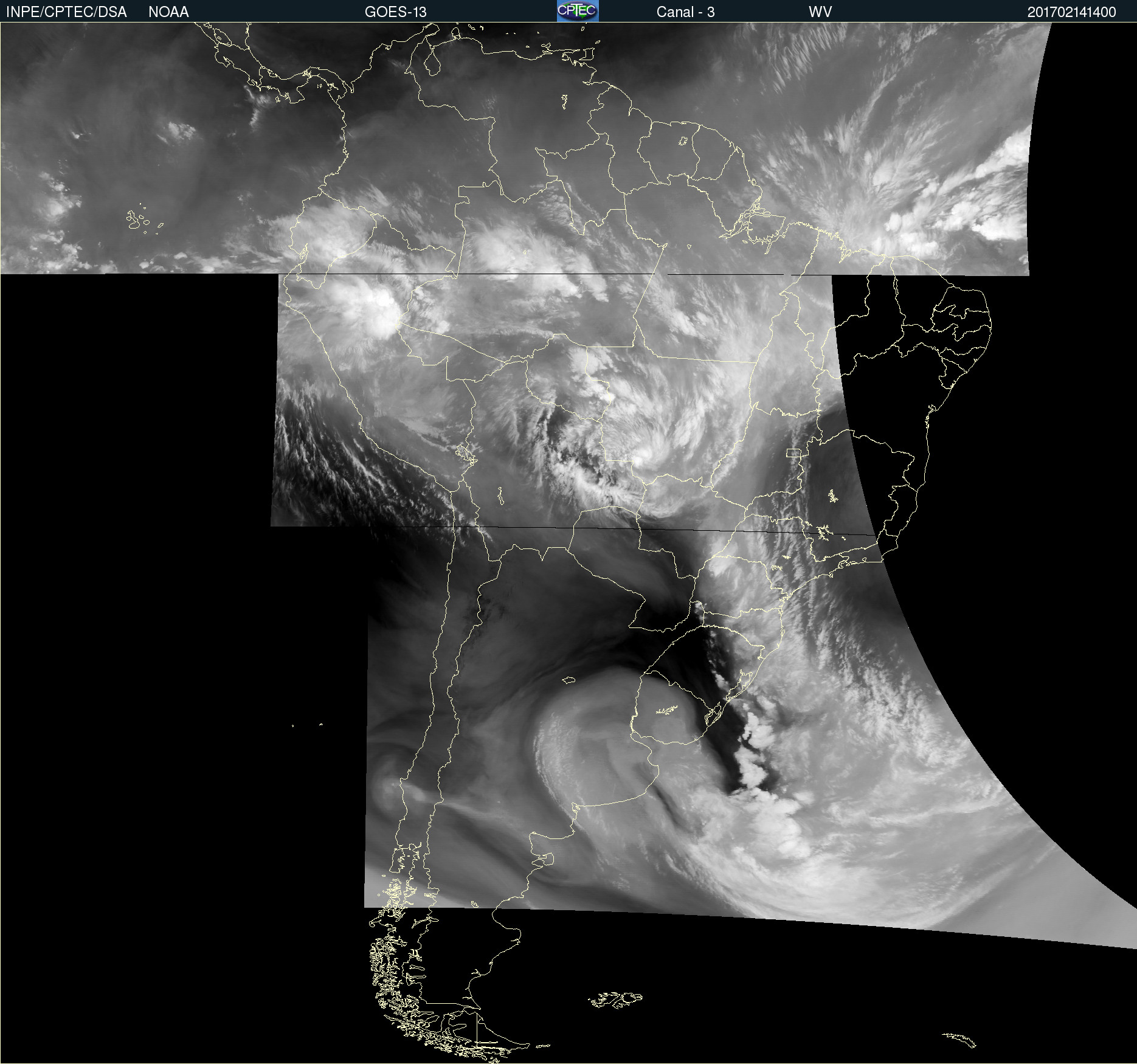The width and height of the screenshot is (1137, 1064).
Task: Click the Distrito Federal rectangle in Brazil
Action: (793, 453)
